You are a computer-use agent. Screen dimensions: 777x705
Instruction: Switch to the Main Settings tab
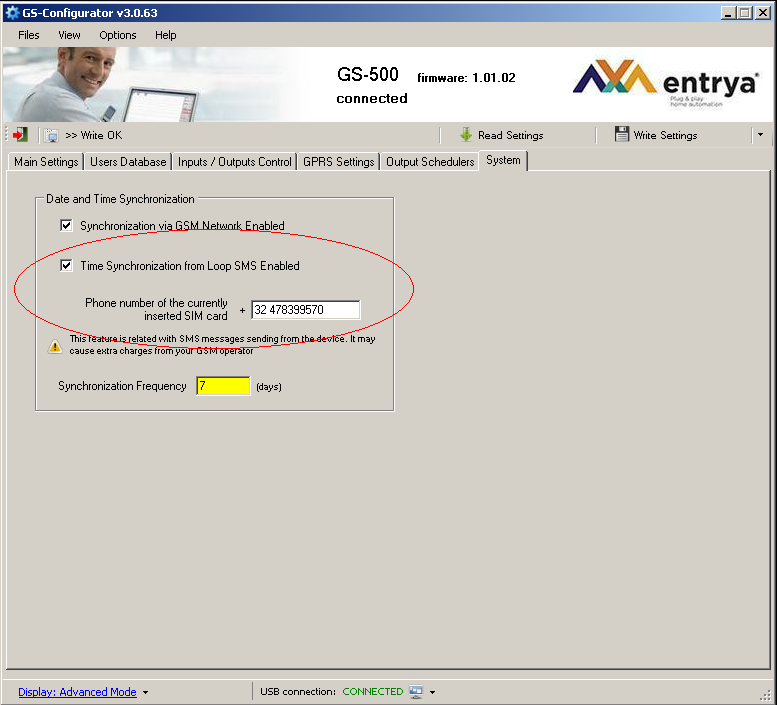coord(46,162)
